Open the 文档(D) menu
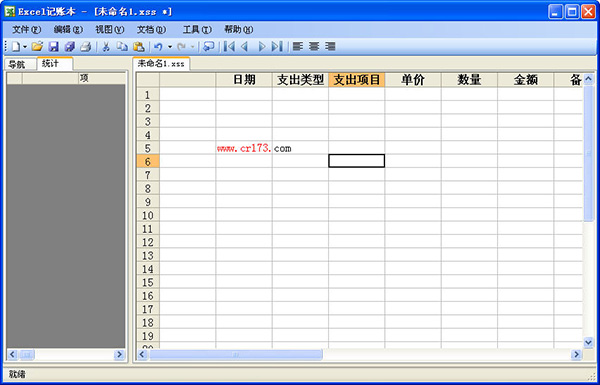 click(x=151, y=29)
